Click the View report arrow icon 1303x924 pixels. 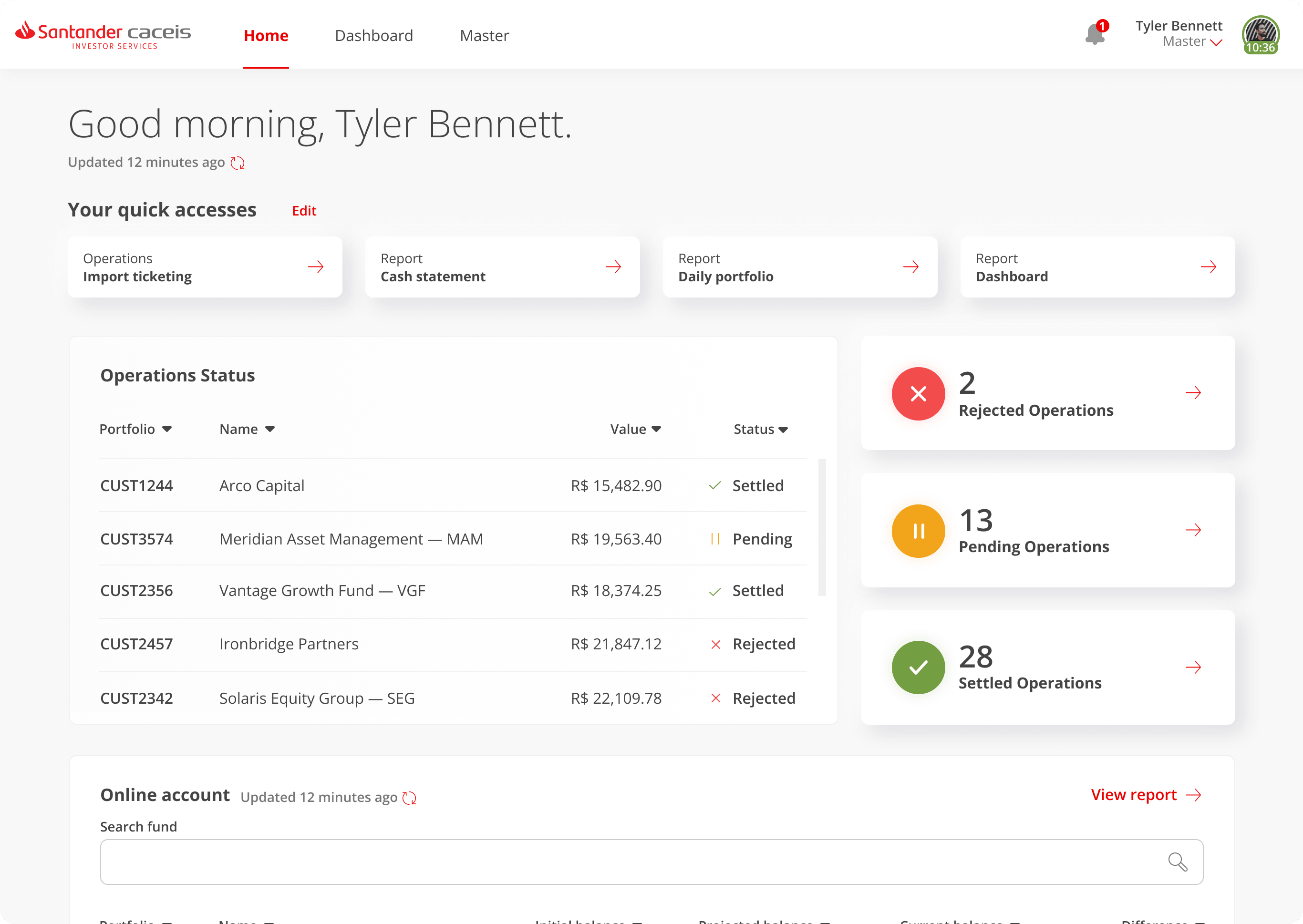[1194, 795]
